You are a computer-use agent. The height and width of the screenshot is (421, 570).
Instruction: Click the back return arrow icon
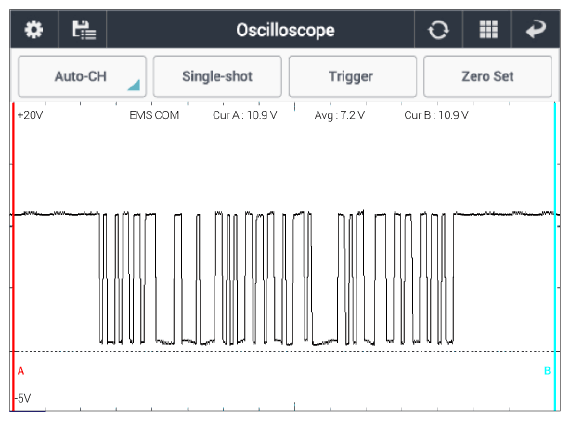tap(536, 29)
